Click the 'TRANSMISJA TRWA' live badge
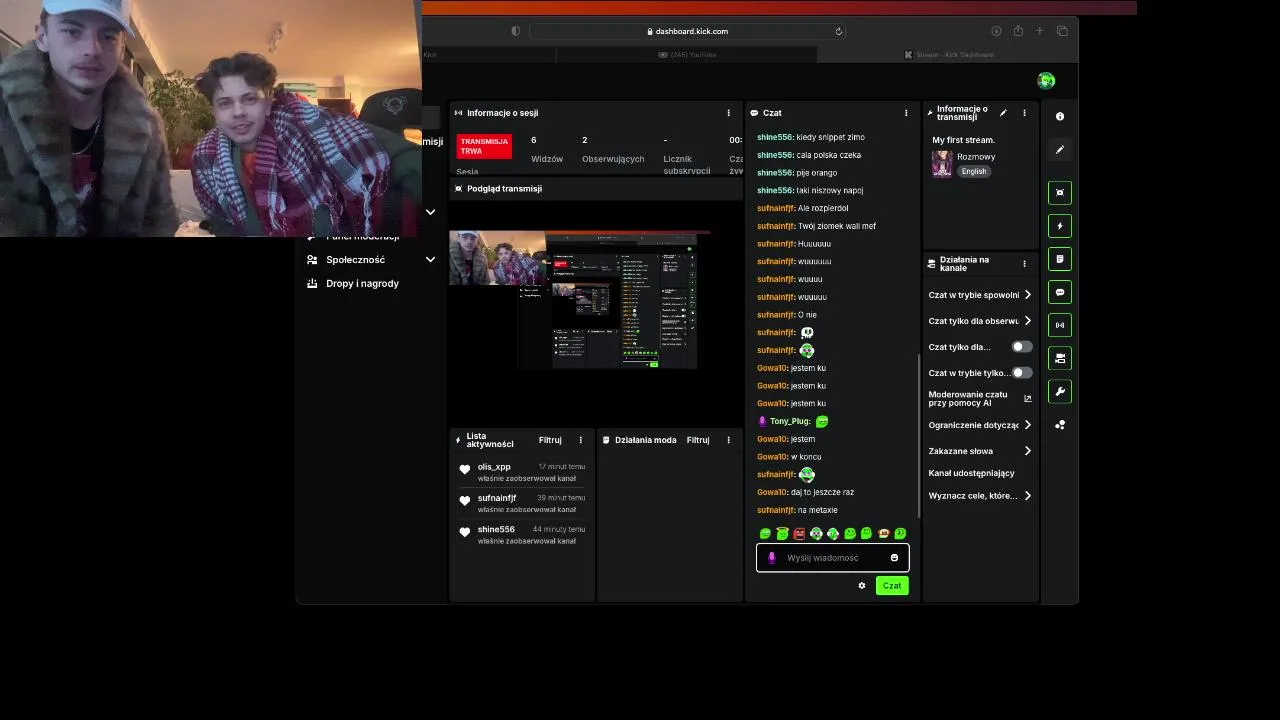The image size is (1280, 720). pos(484,146)
